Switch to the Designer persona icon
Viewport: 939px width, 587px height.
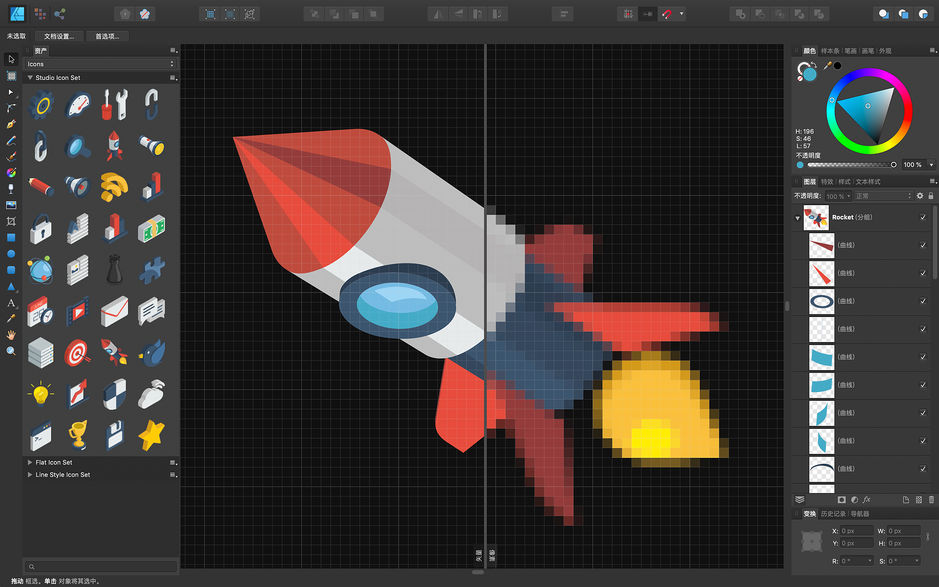[x=17, y=14]
